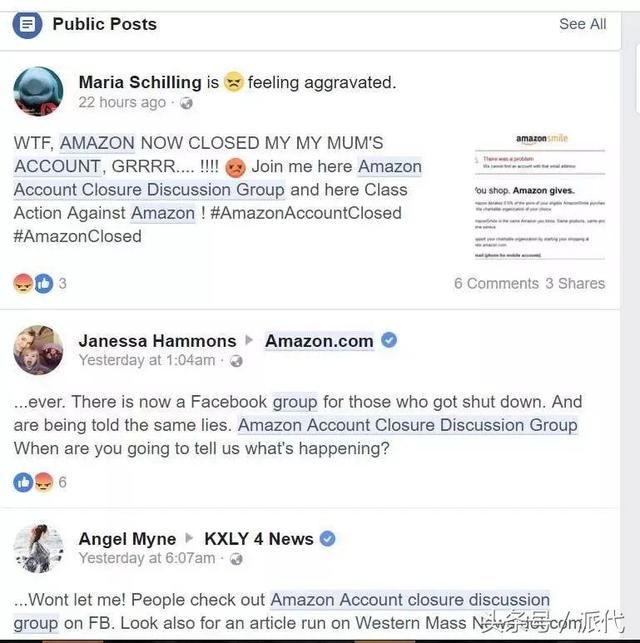
Task: Click KXLY 4 News verified badge
Action: tap(328, 538)
